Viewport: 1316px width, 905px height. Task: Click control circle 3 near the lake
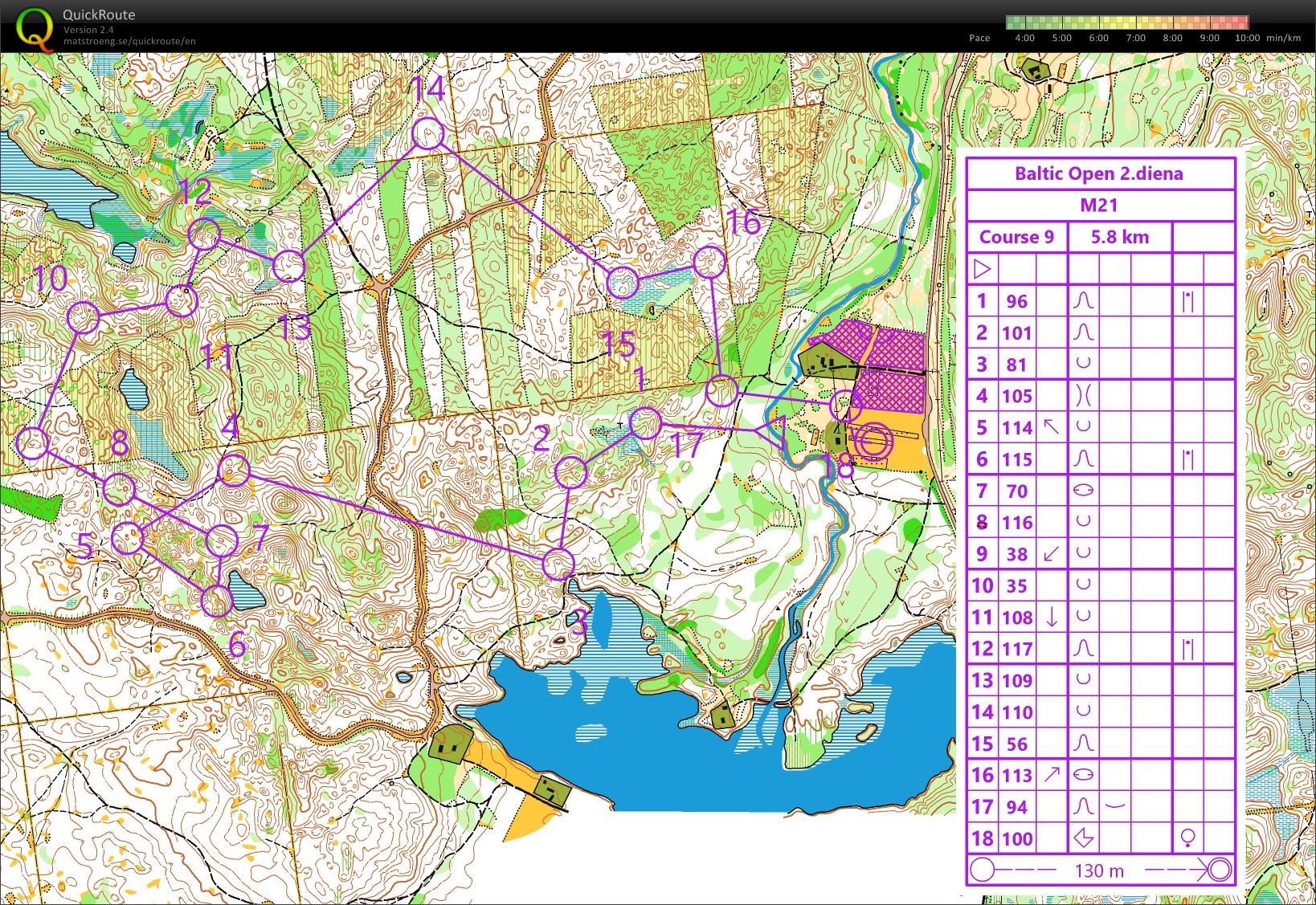558,564
